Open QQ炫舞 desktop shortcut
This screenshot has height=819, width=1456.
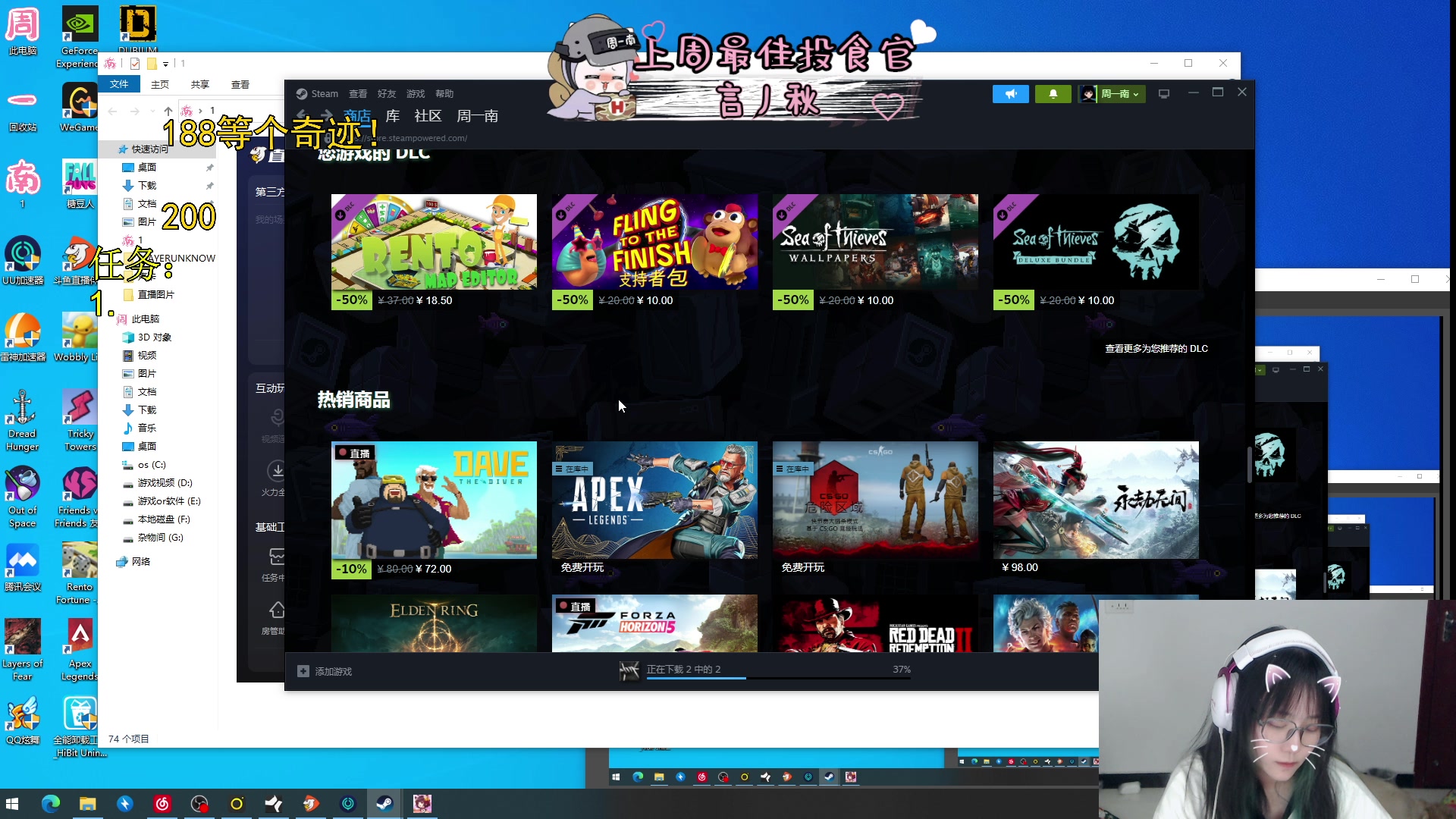[23, 721]
